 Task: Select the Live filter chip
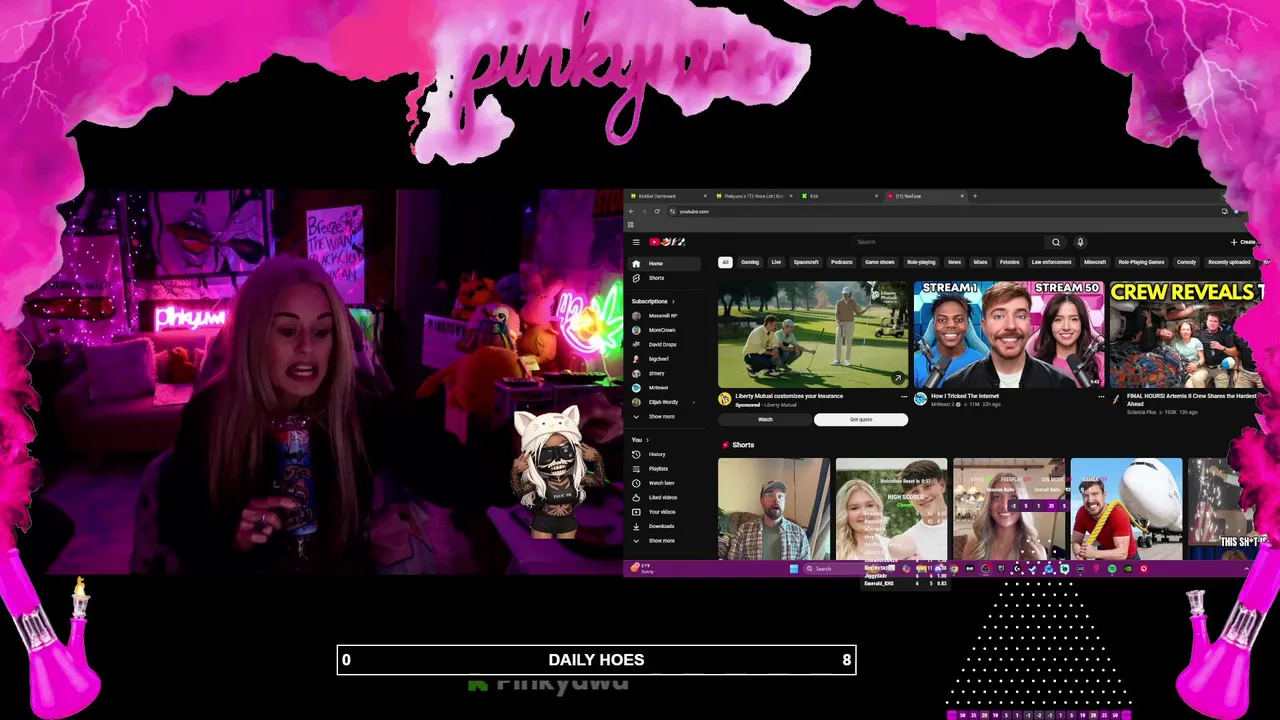[776, 262]
